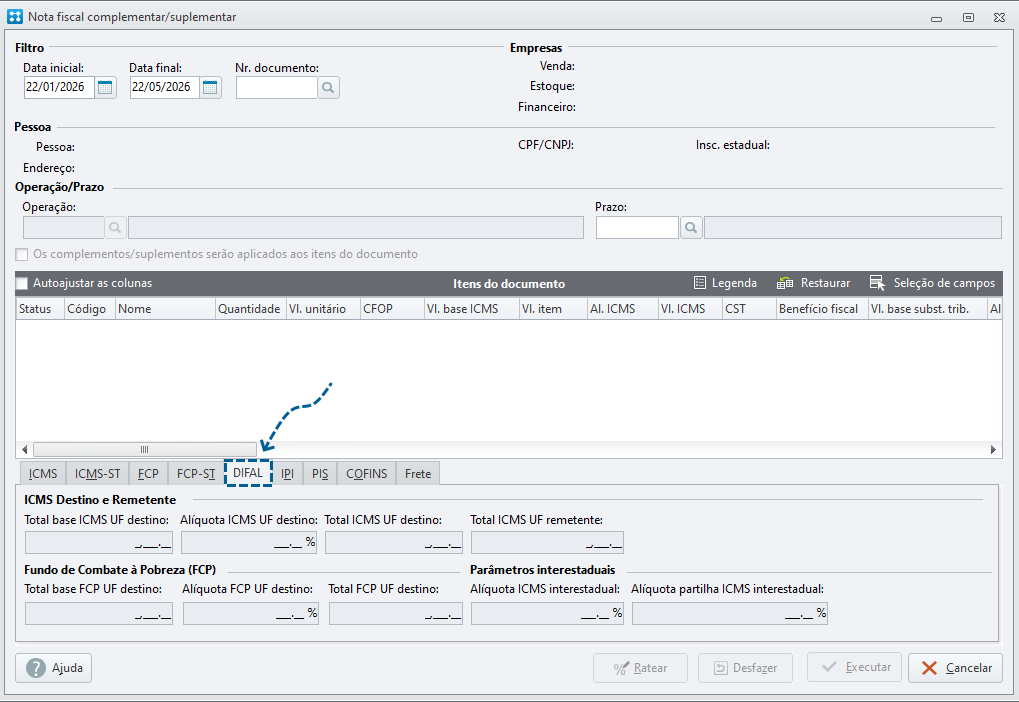Click the CST column header
This screenshot has width=1019, height=702.
(749, 309)
